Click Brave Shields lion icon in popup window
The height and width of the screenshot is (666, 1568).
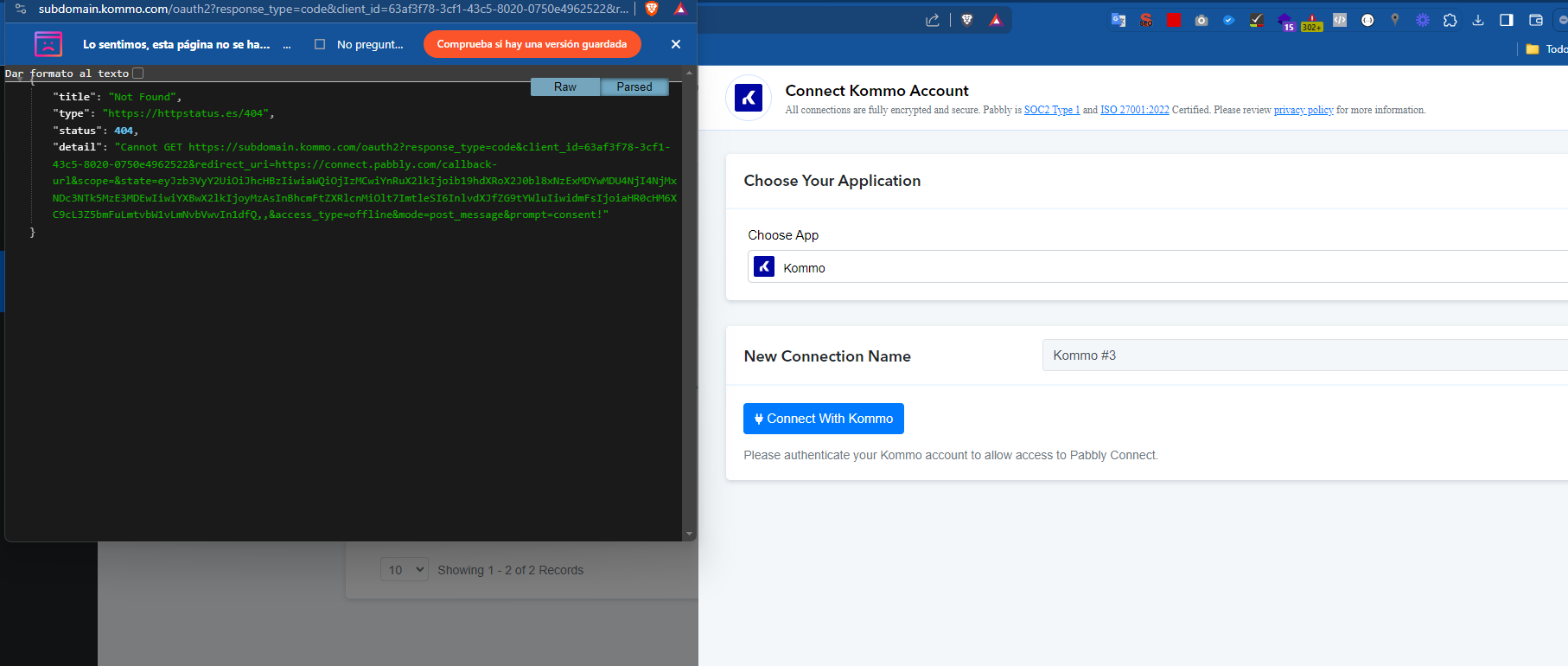653,9
